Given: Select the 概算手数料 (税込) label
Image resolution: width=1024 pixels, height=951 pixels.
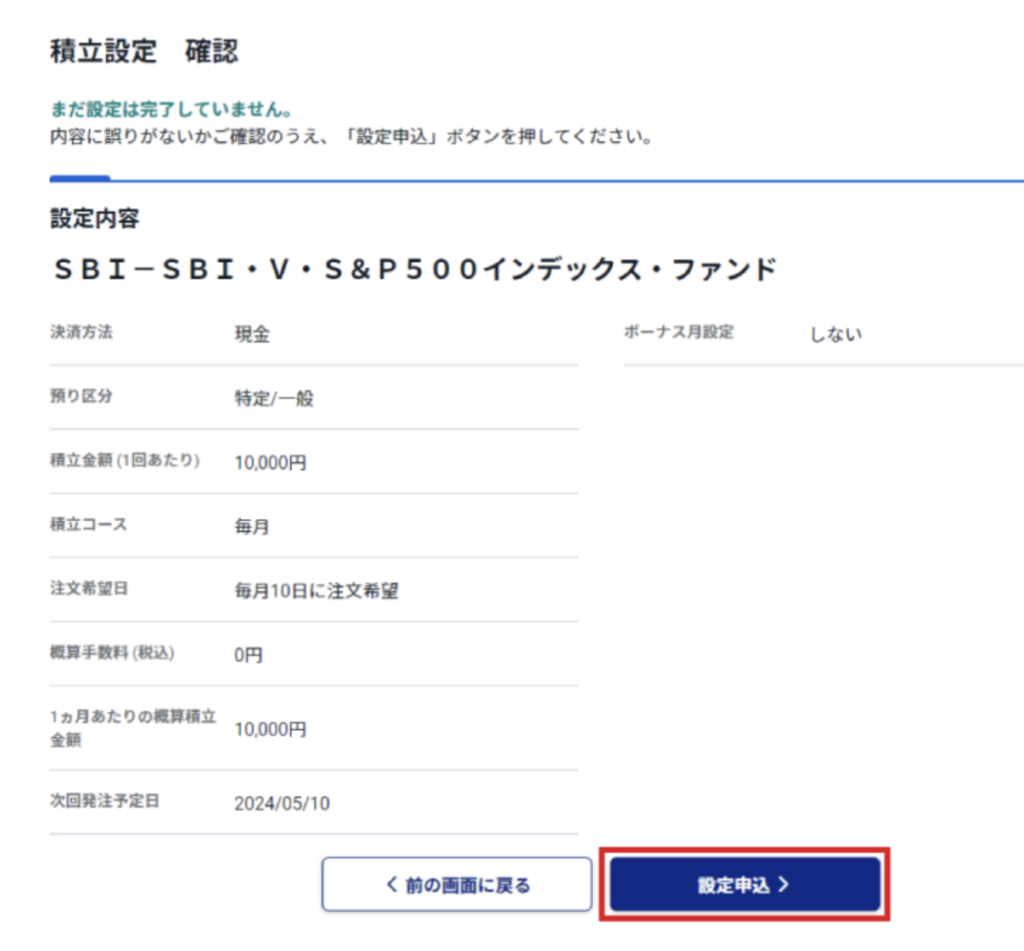Looking at the screenshot, I should 112,653.
